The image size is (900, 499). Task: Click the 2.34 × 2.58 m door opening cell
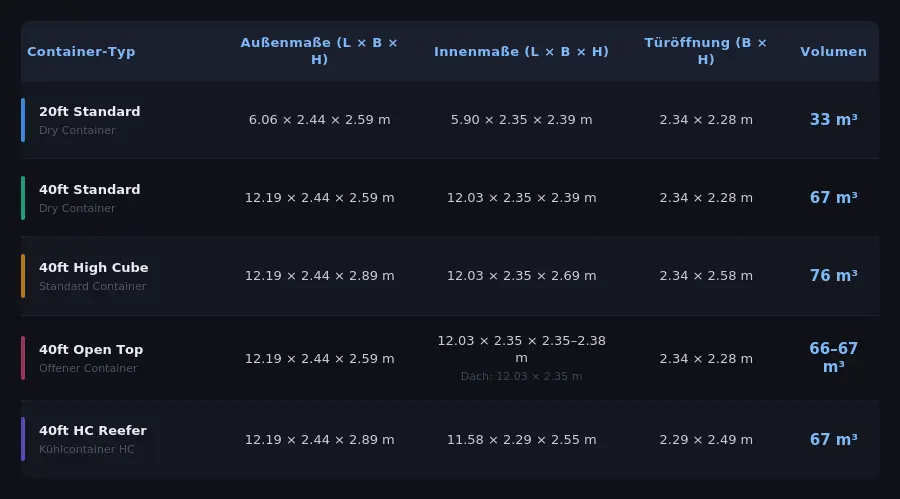706,276
